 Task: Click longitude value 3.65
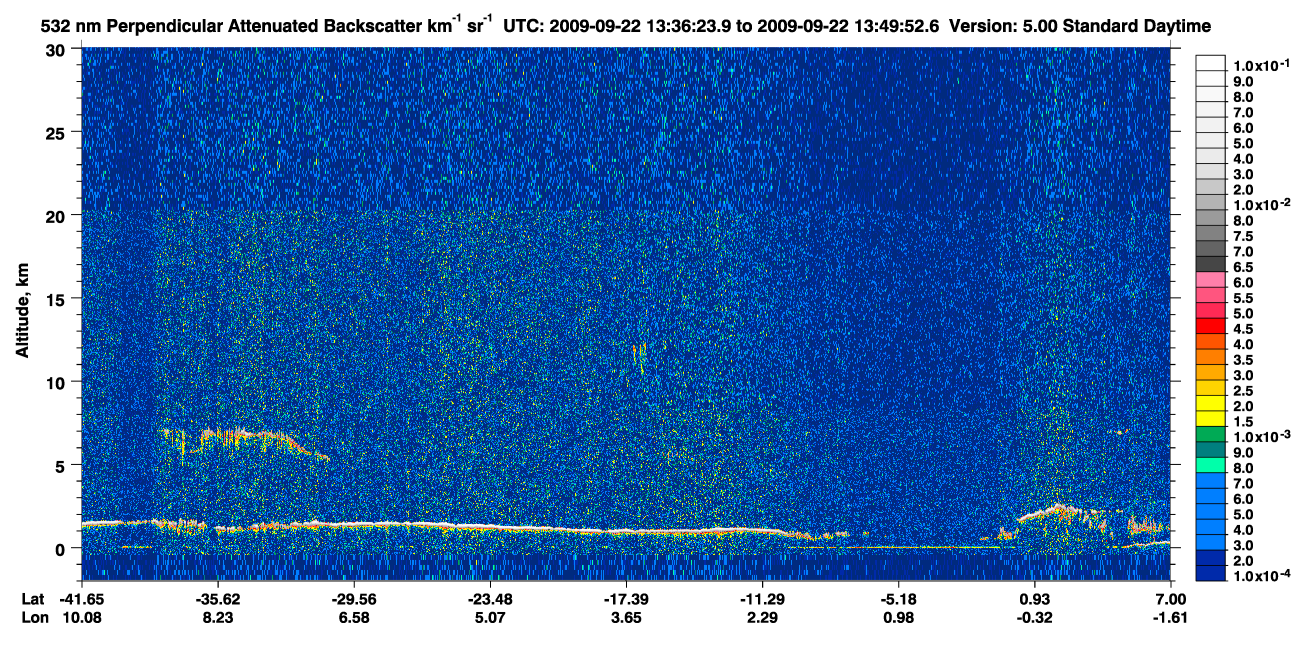coord(626,617)
